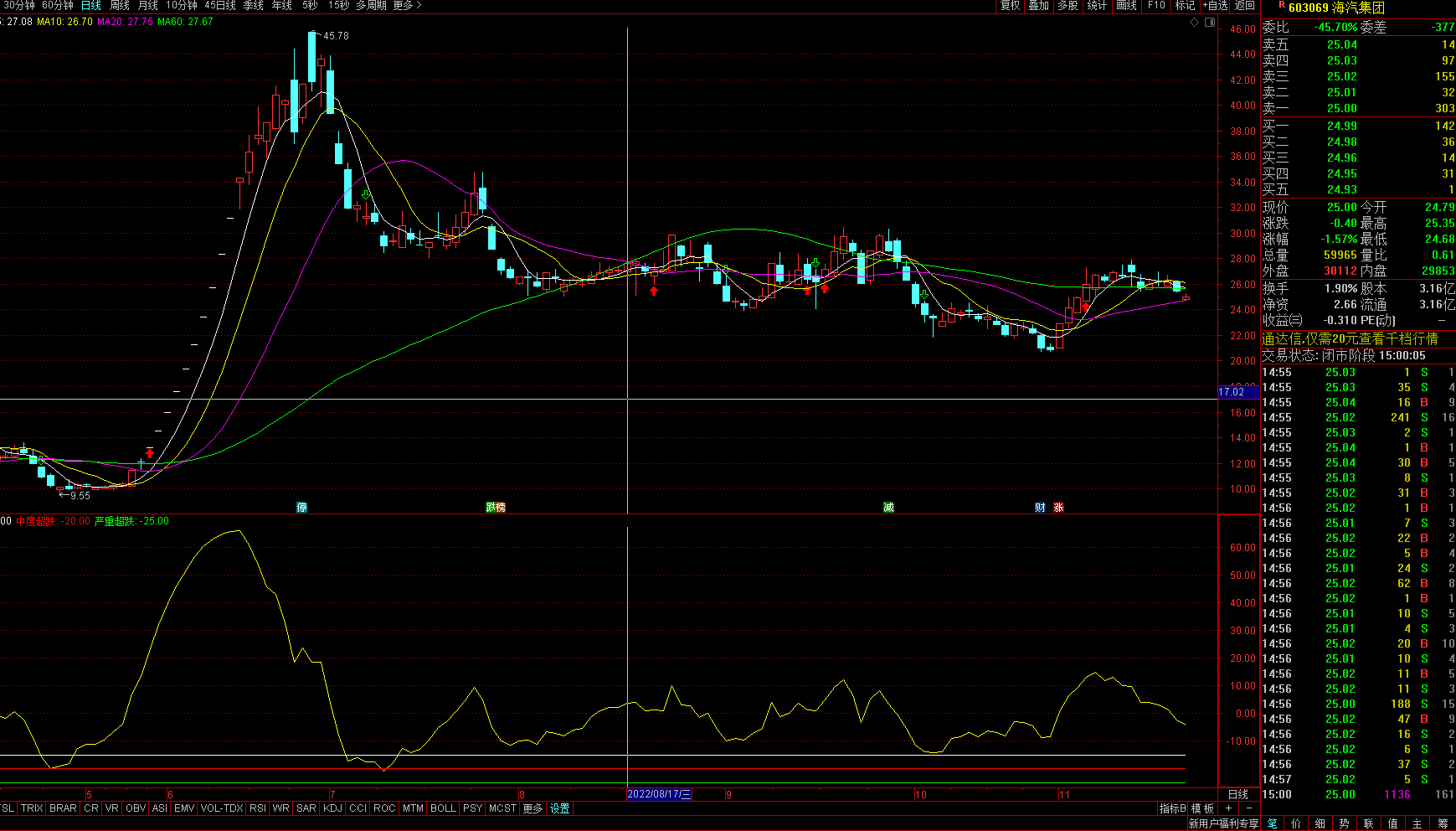Click the 停 marker on the chart
The height and width of the screenshot is (831, 1456).
point(302,508)
